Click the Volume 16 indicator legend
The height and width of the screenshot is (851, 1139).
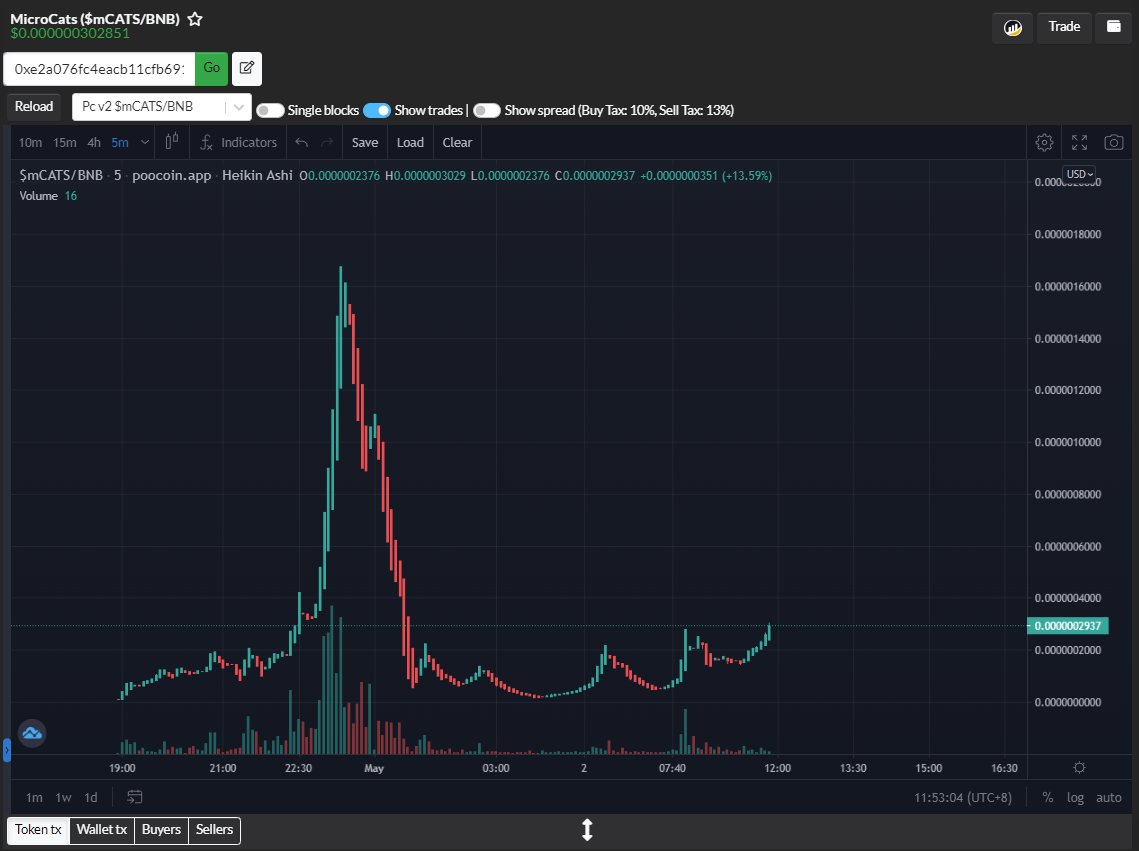click(x=48, y=196)
